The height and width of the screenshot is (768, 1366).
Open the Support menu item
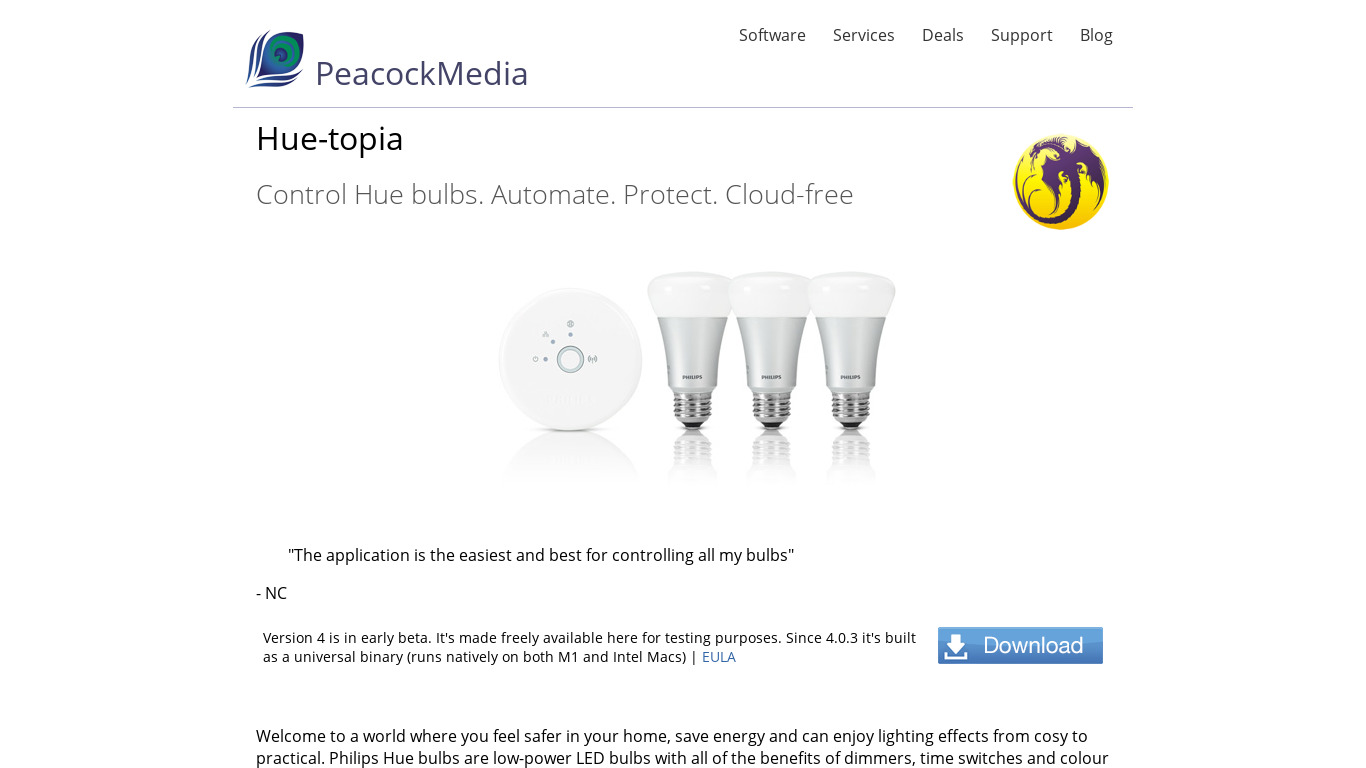pos(1022,35)
